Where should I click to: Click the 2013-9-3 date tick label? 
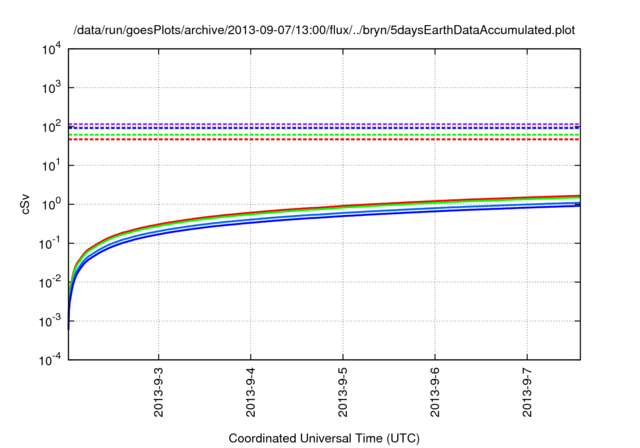(x=158, y=392)
